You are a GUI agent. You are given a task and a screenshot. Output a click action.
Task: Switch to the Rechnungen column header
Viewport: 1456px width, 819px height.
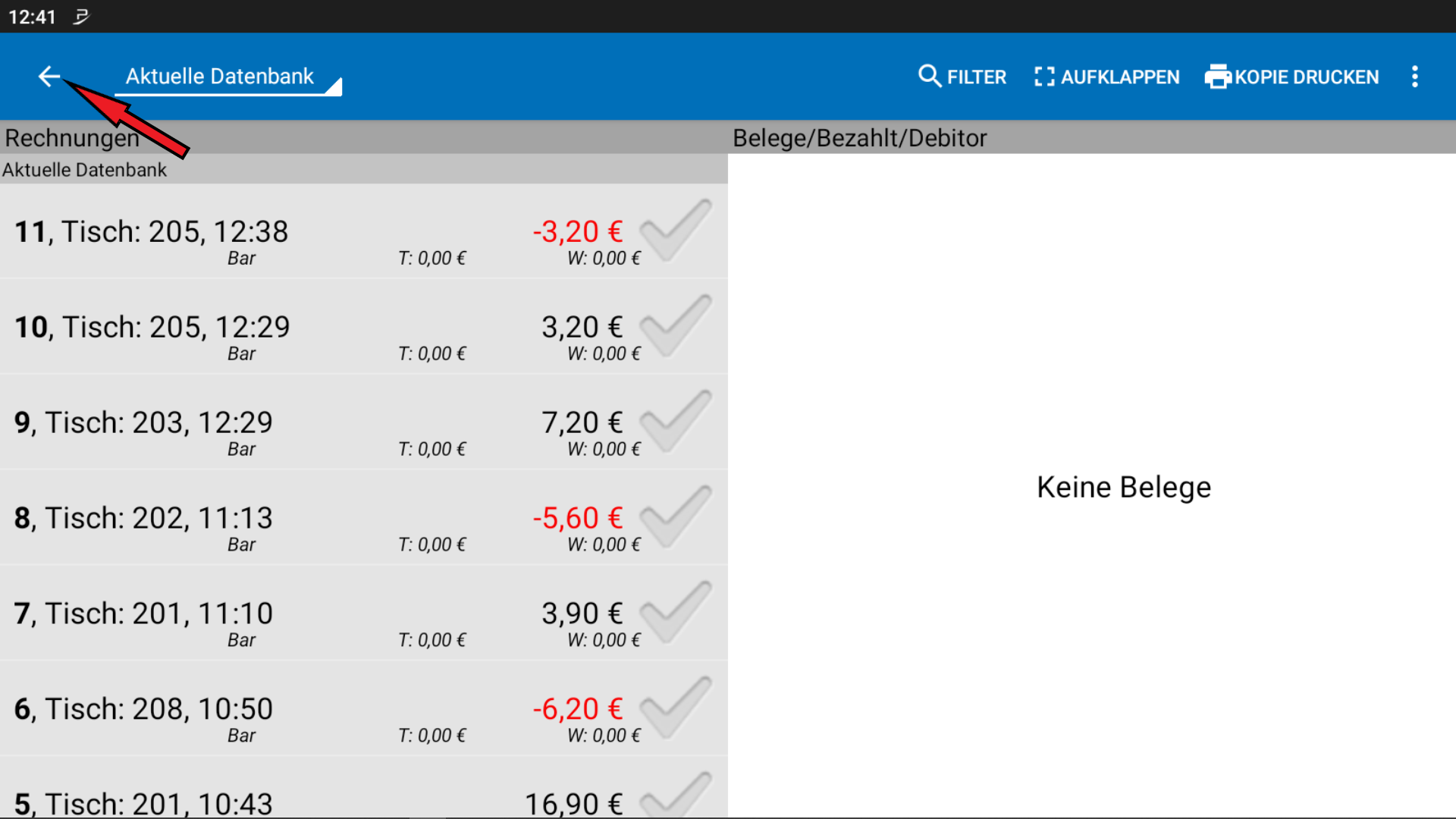[72, 137]
